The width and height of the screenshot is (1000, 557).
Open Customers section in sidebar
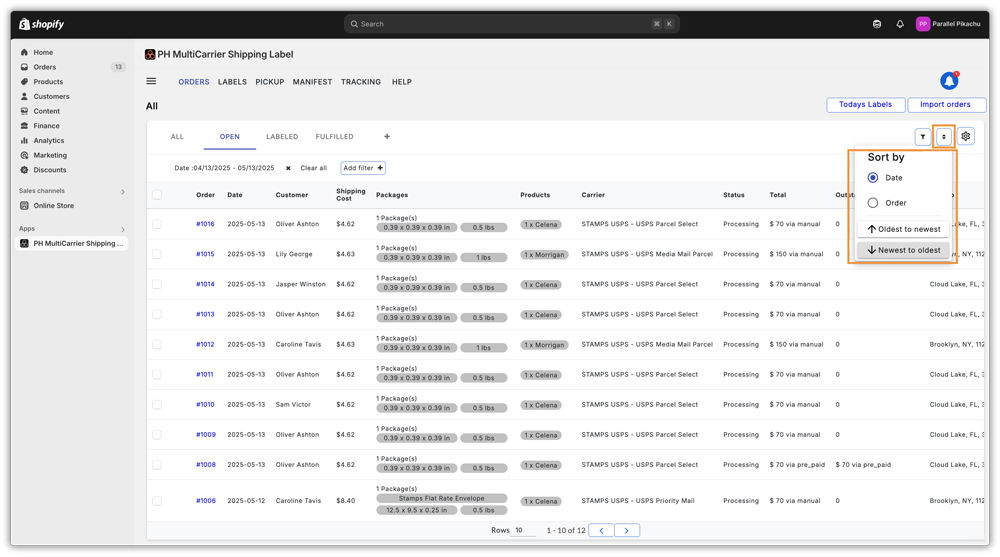[51, 96]
